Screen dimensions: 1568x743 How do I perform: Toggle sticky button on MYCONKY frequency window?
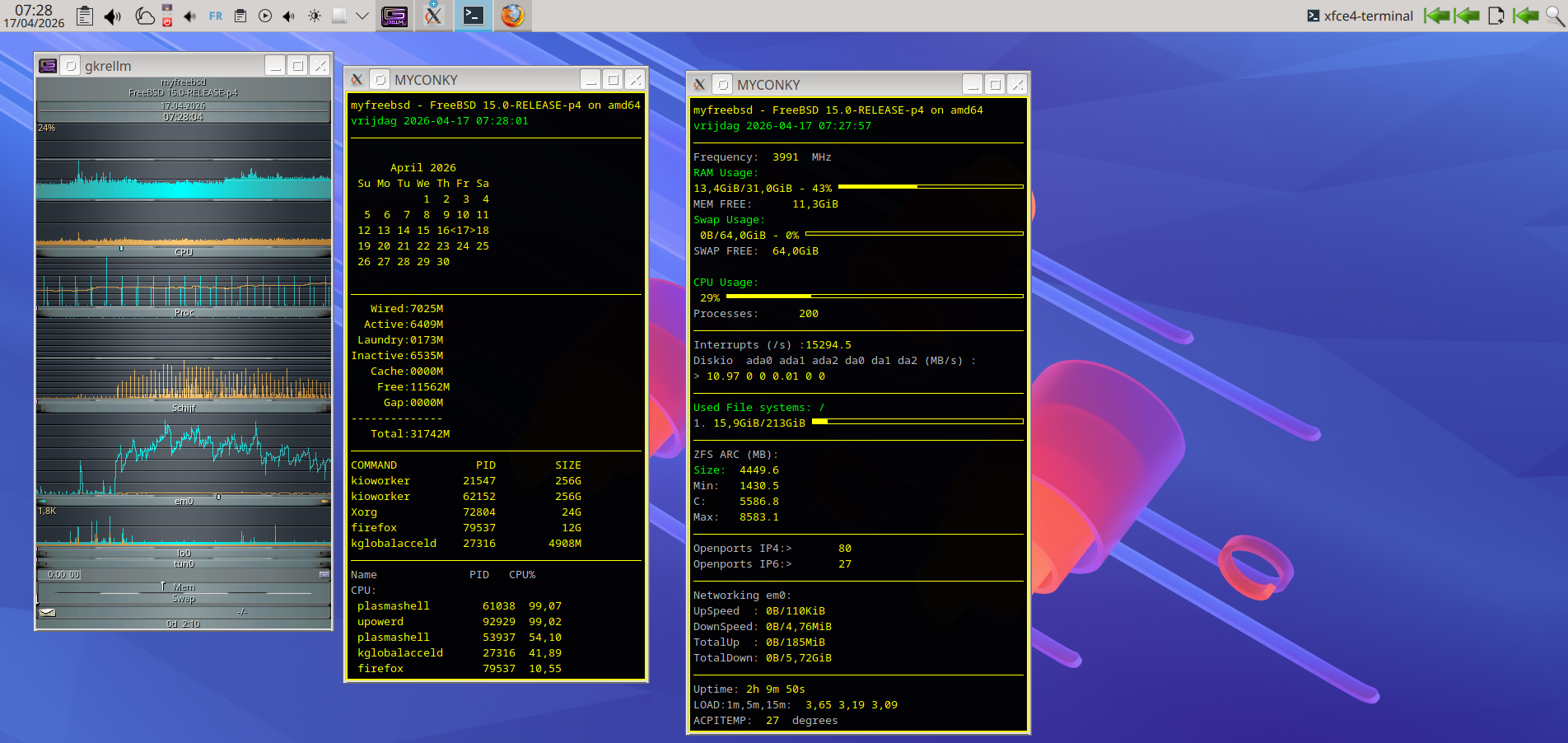coord(722,85)
